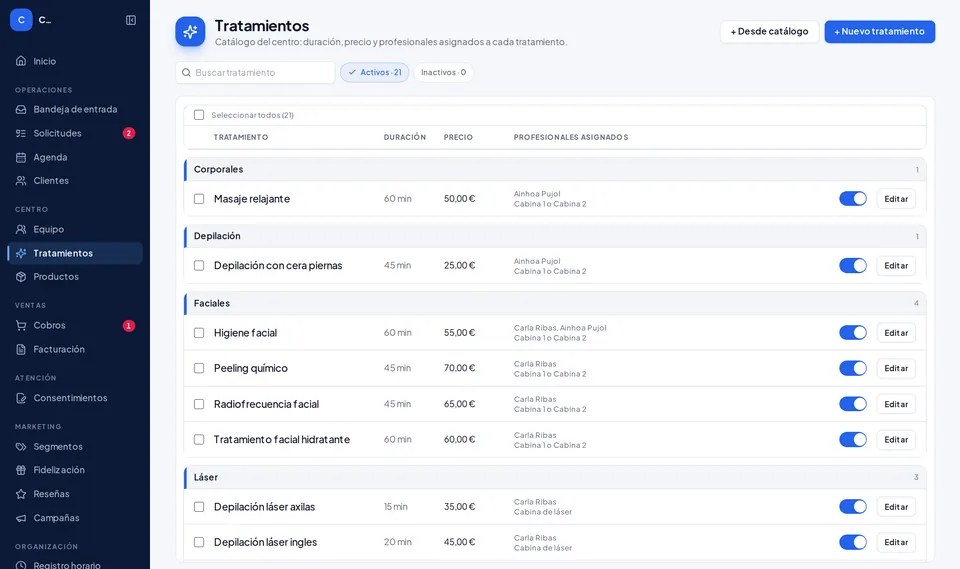960x569 pixels.
Task: Open Campañas megaphone icon
Action: pos(21,518)
